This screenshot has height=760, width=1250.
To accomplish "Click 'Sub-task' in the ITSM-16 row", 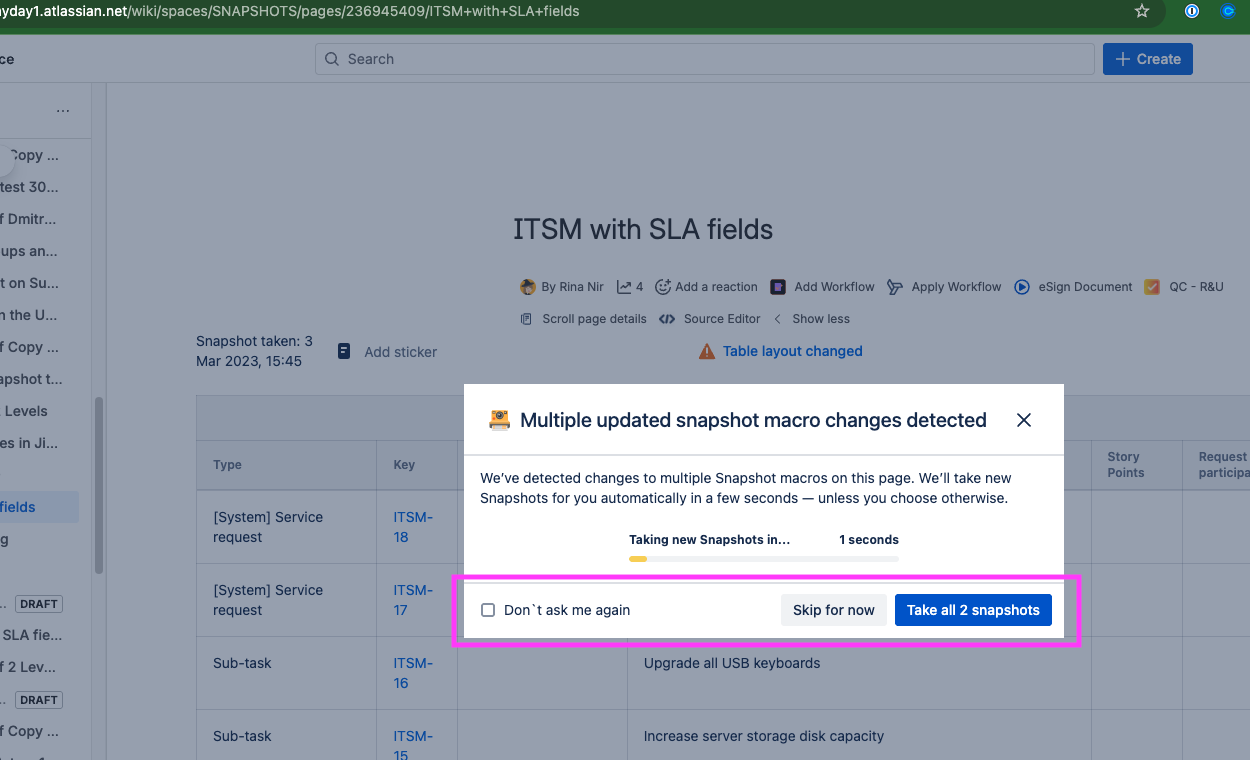I will pos(242,663).
